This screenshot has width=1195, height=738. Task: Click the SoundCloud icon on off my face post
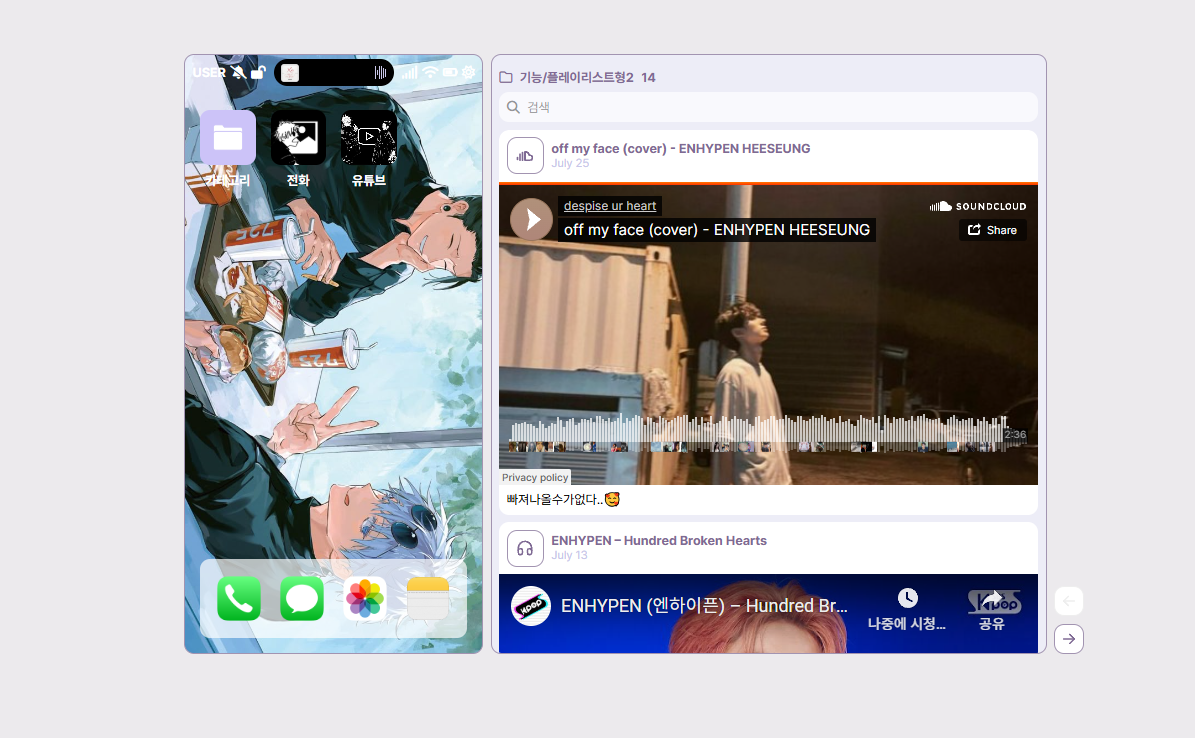525,156
